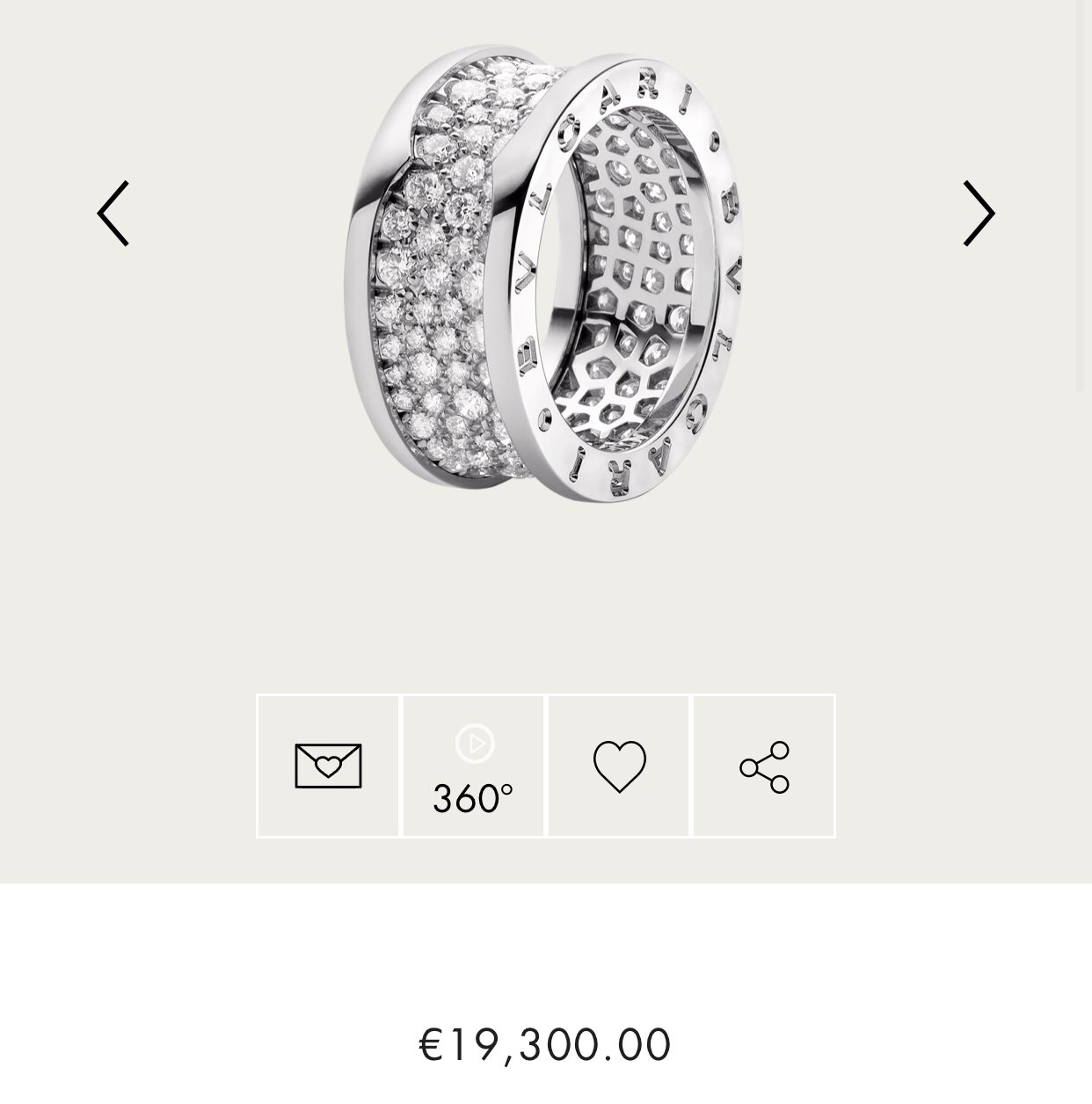Viewport: 1092px width, 1104px height.
Task: Select the €19,300.00 price text
Action: click(x=545, y=1044)
